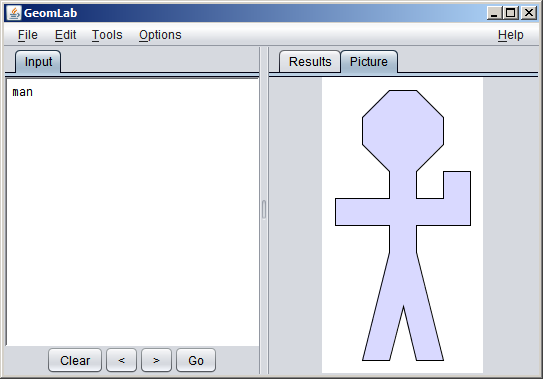
Task: Go to next history entry with > button
Action: click(x=156, y=360)
